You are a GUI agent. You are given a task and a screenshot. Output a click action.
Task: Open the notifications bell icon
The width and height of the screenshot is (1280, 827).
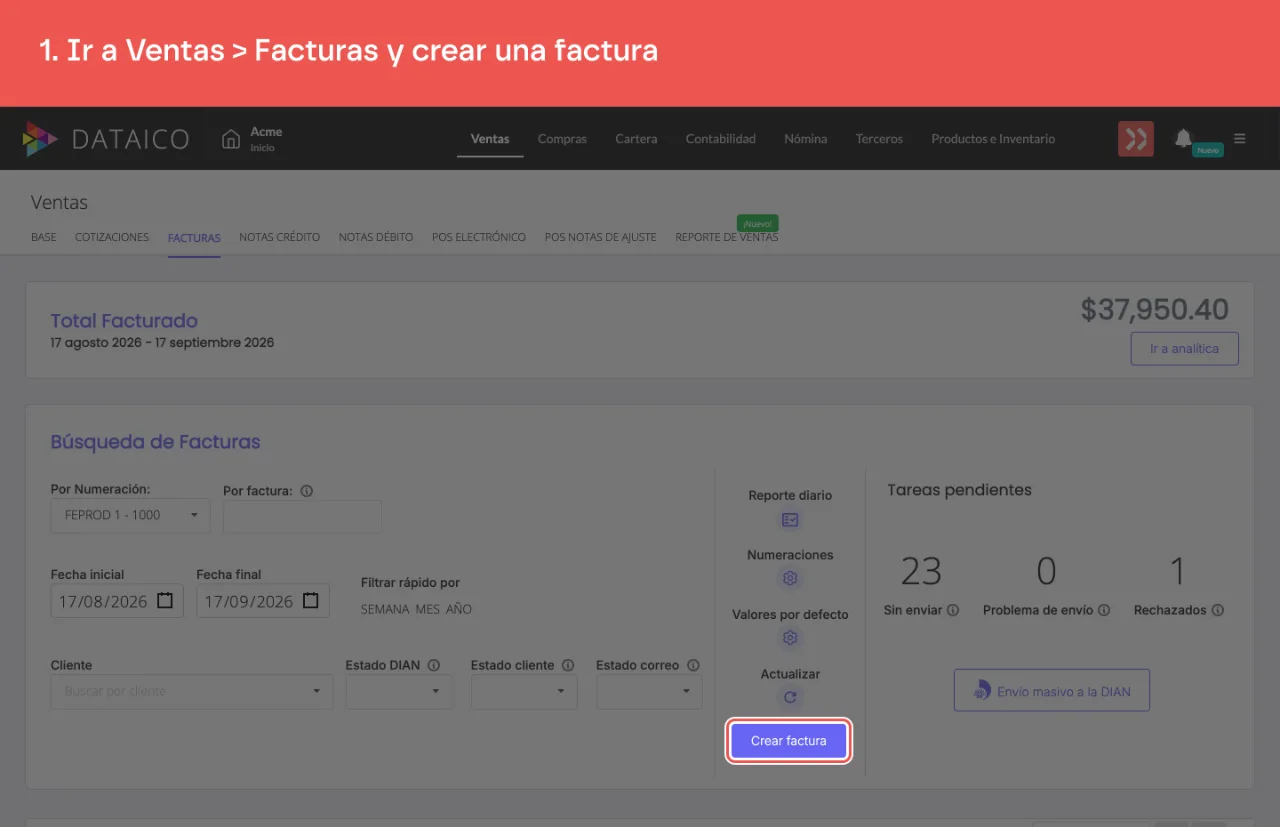(1183, 138)
